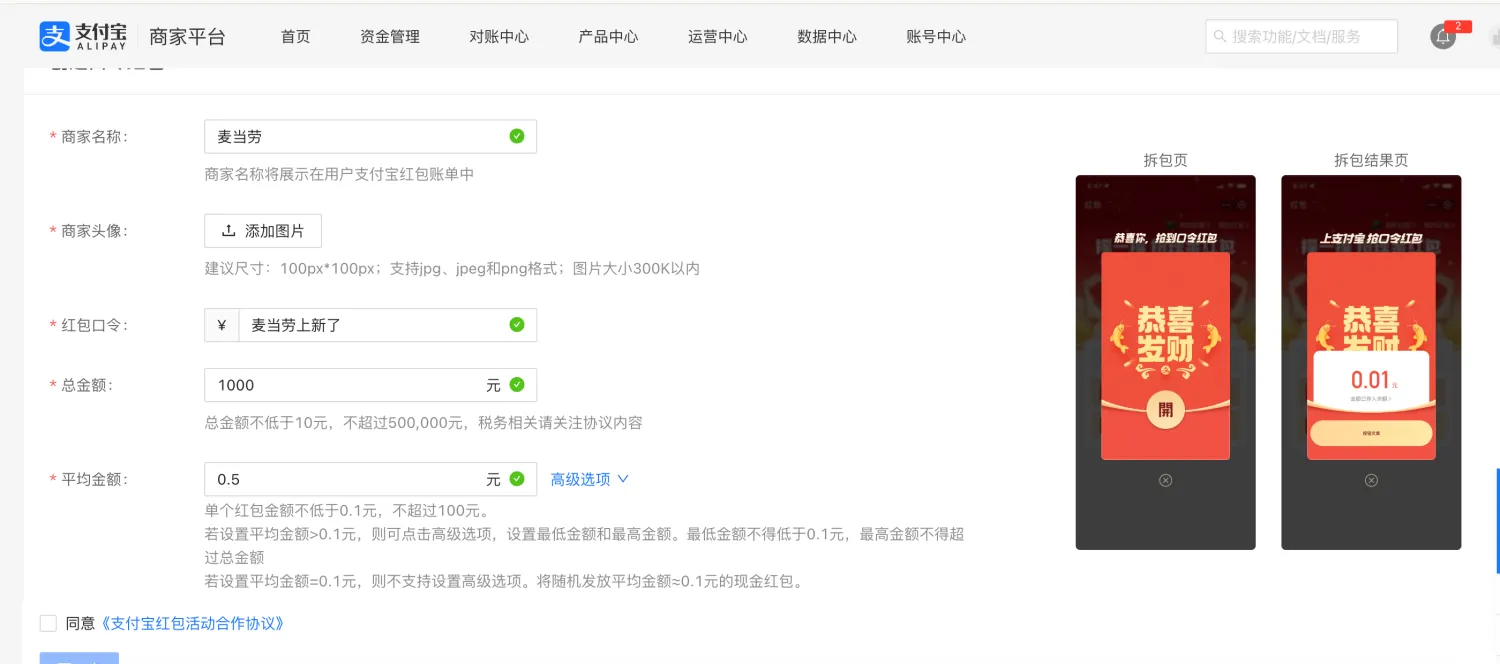
Task: Click the green checkmark in 平均金额 field
Action: pos(517,479)
